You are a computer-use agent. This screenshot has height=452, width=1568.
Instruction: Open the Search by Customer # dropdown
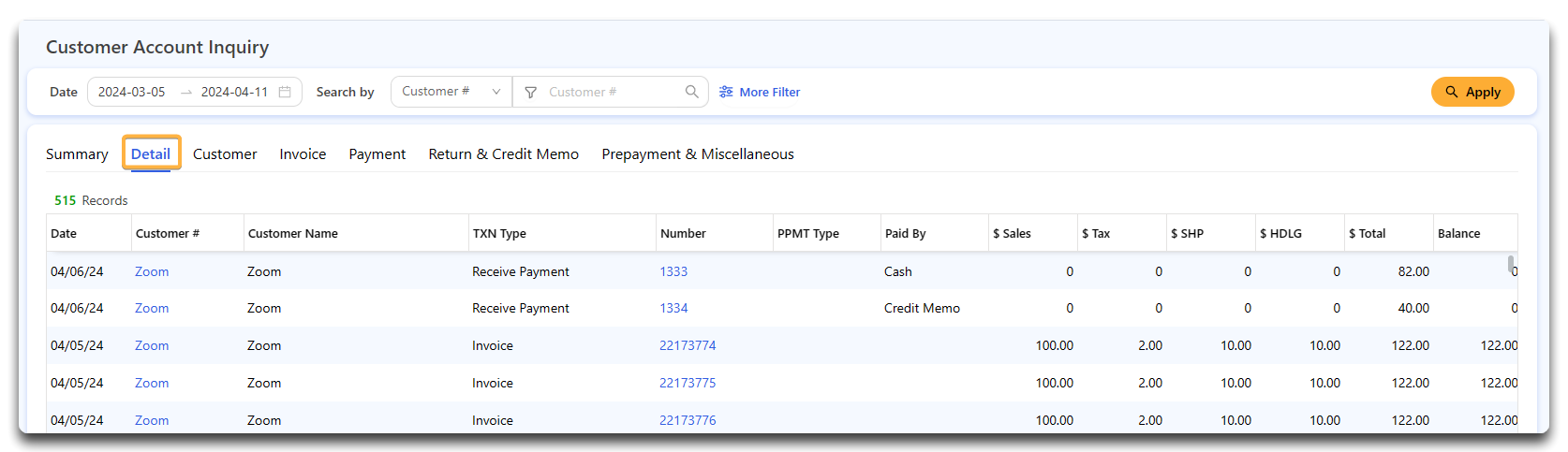[451, 92]
